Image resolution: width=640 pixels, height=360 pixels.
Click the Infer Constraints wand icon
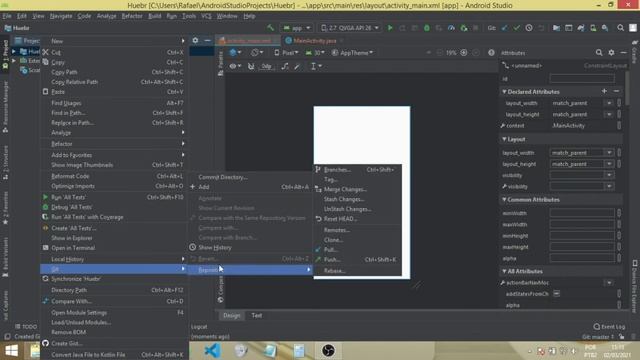pyautogui.click(x=297, y=66)
